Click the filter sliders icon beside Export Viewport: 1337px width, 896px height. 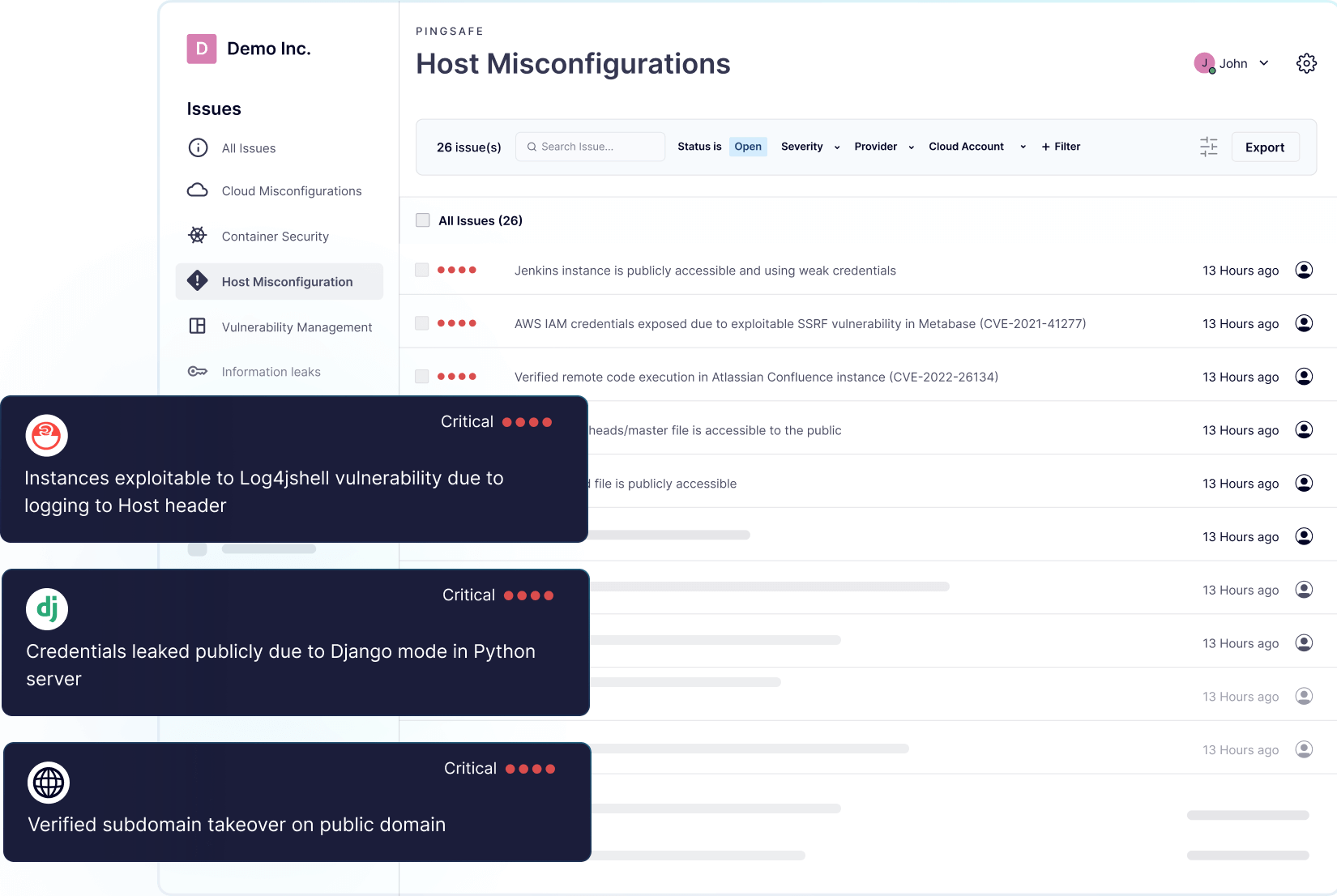[x=1208, y=147]
